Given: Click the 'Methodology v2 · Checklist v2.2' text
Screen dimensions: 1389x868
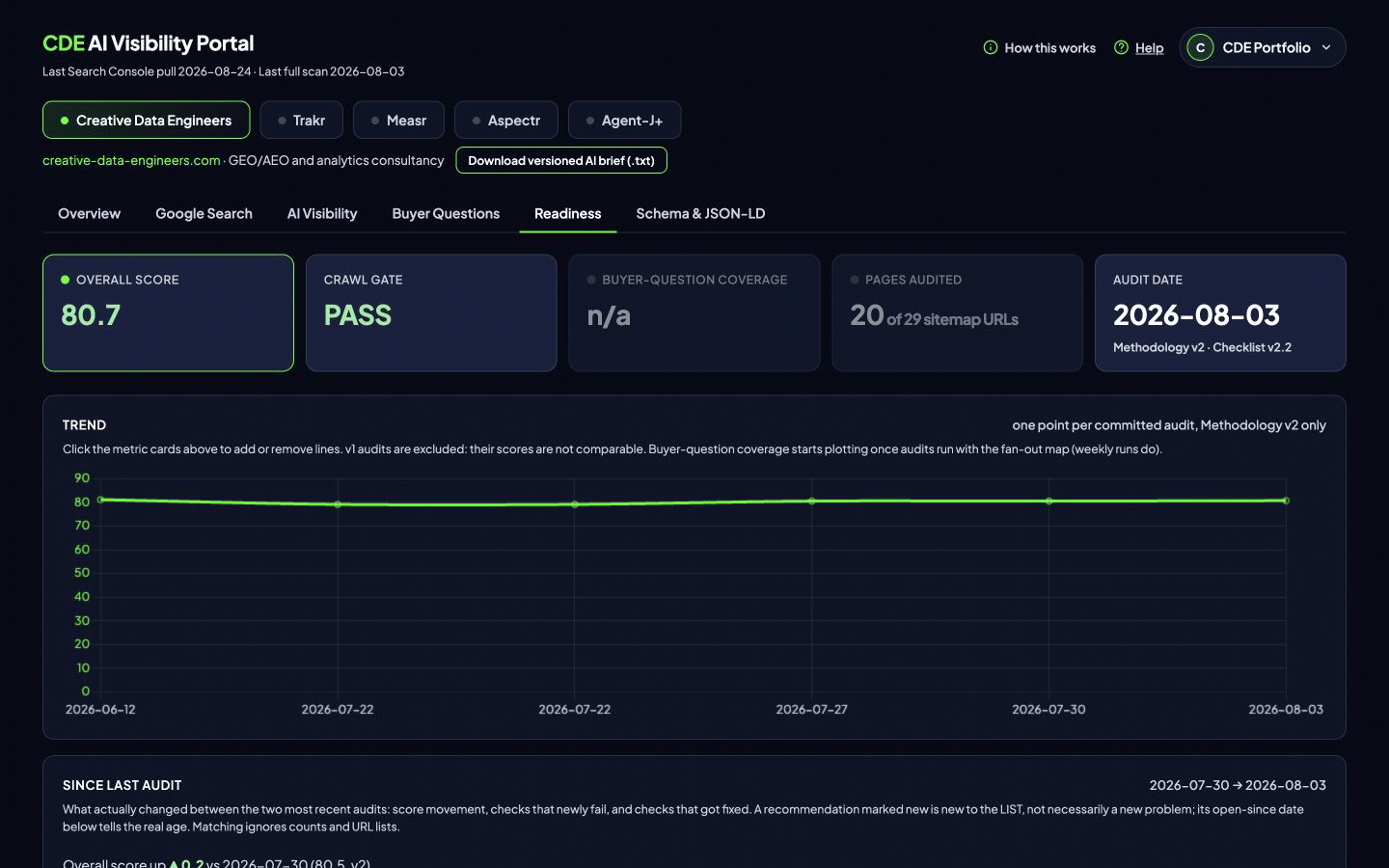Looking at the screenshot, I should [x=1202, y=347].
